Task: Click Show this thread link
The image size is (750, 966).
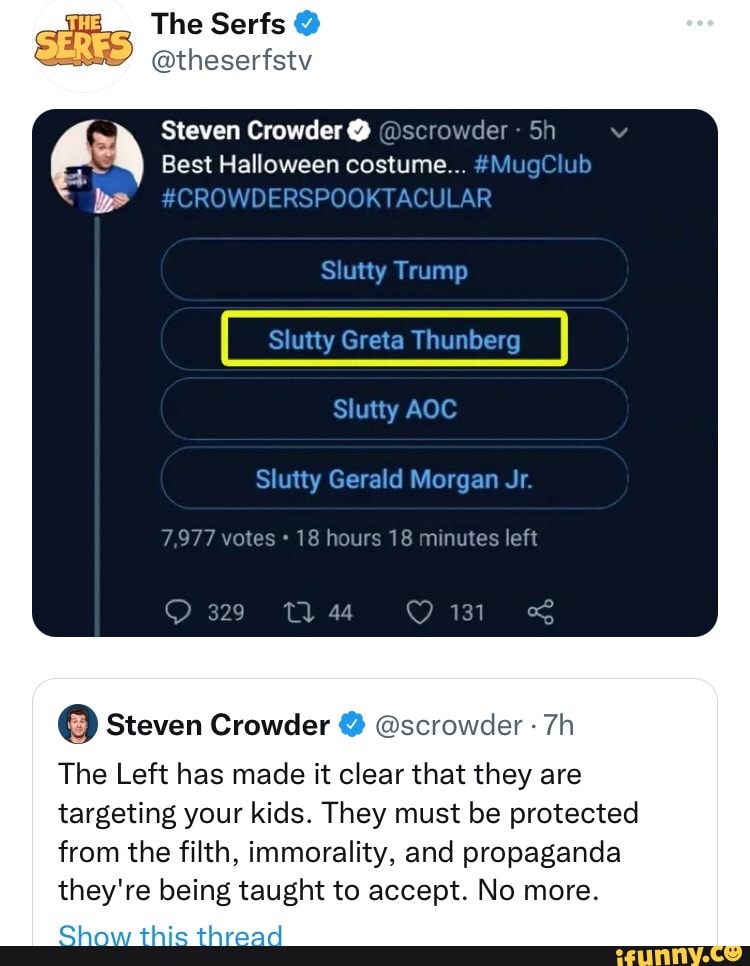Action: pos(170,937)
